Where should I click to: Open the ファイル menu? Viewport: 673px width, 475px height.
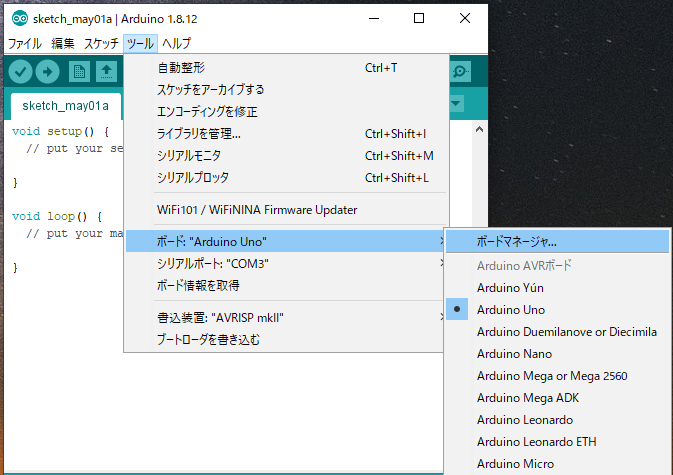click(24, 43)
